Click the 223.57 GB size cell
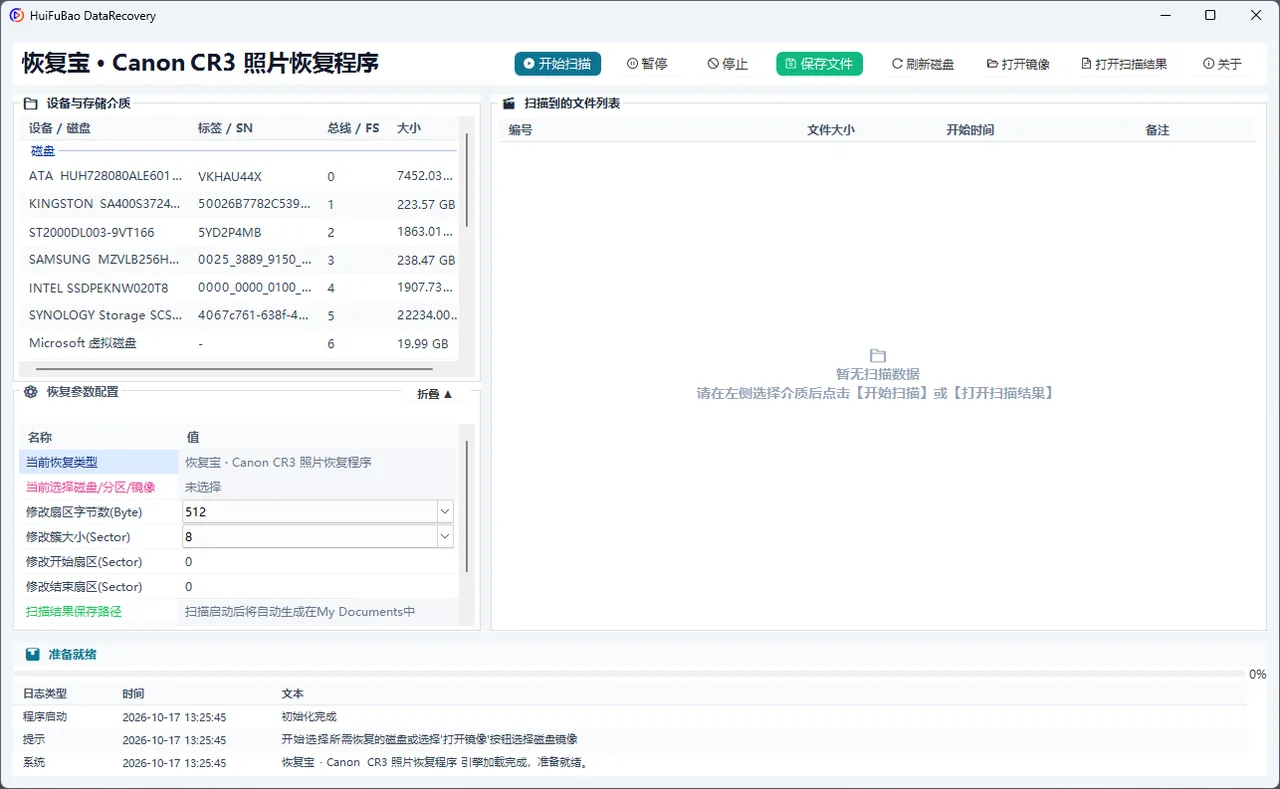 coord(426,204)
